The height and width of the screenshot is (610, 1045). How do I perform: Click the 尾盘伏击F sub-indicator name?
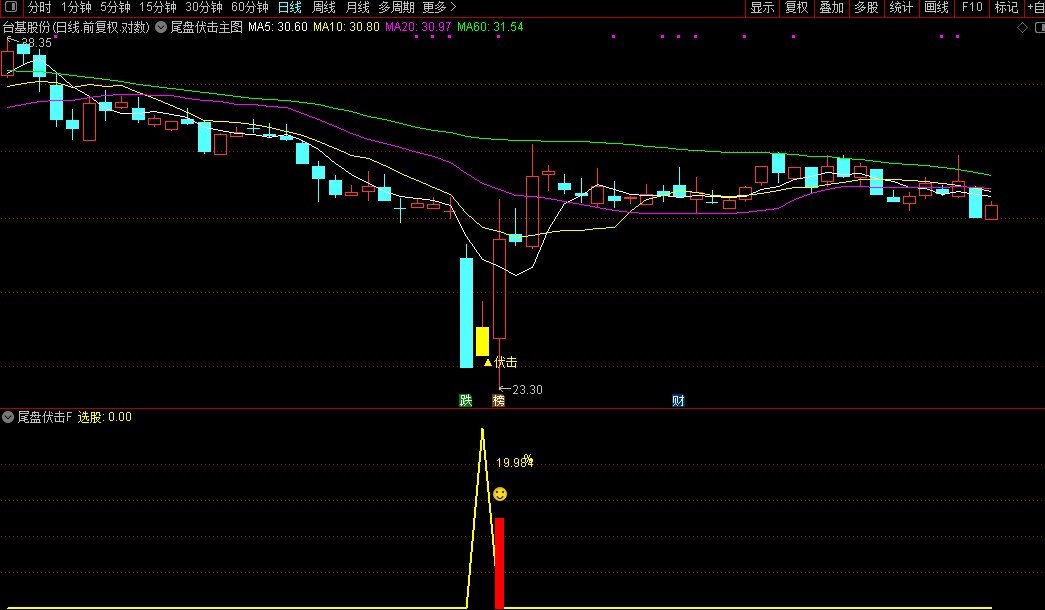pyautogui.click(x=45, y=417)
